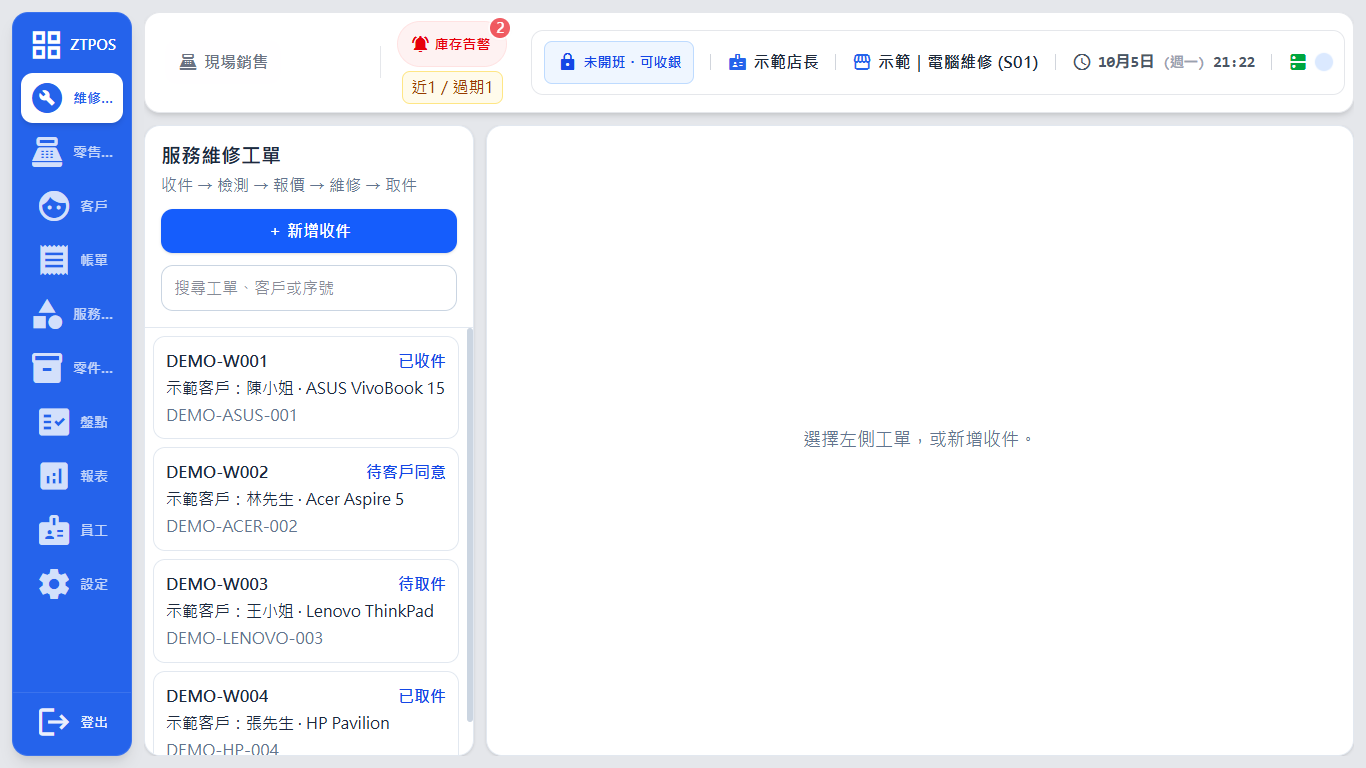Screen dimensions: 1366x768
Task: Click the work order list scrollbar
Action: tap(470, 524)
